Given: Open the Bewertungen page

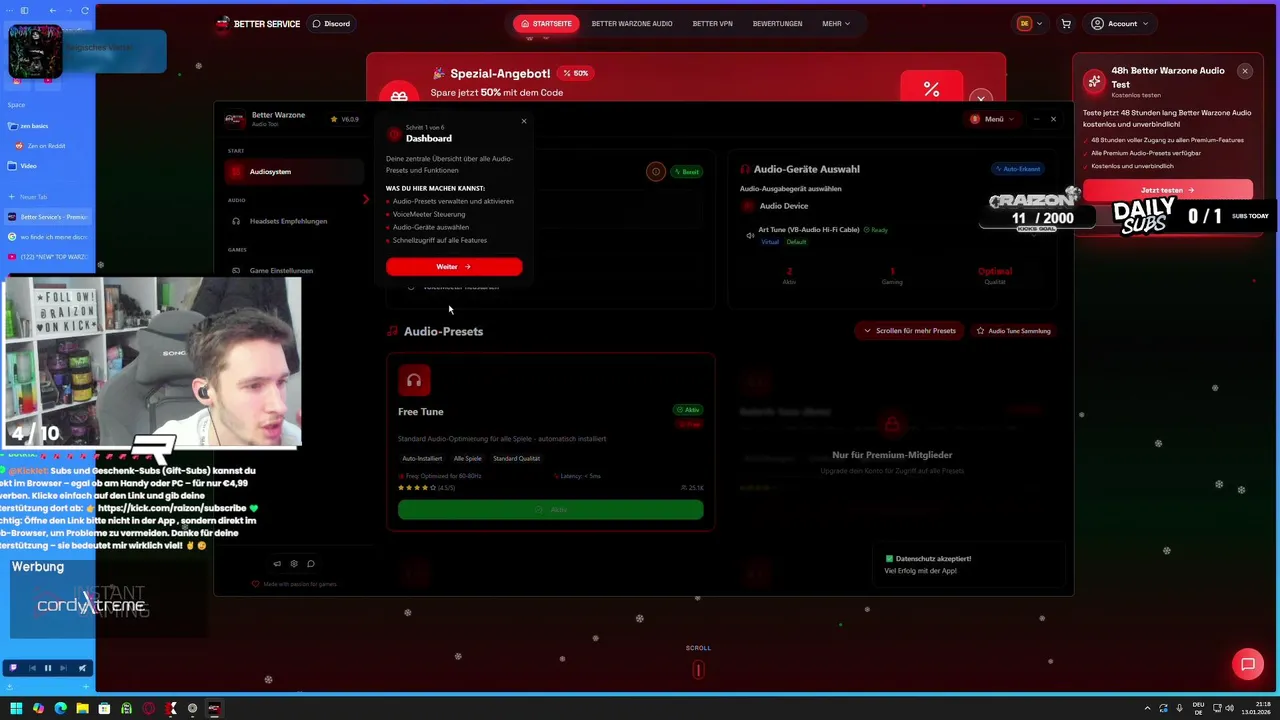Looking at the screenshot, I should click(777, 23).
